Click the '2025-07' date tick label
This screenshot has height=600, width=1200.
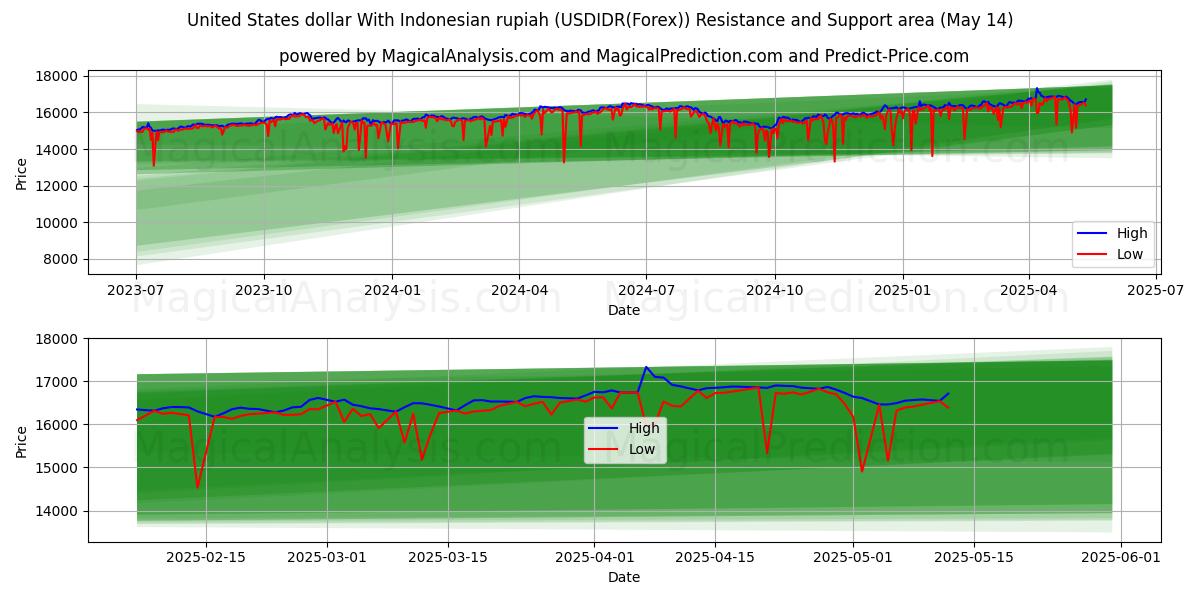1156,290
